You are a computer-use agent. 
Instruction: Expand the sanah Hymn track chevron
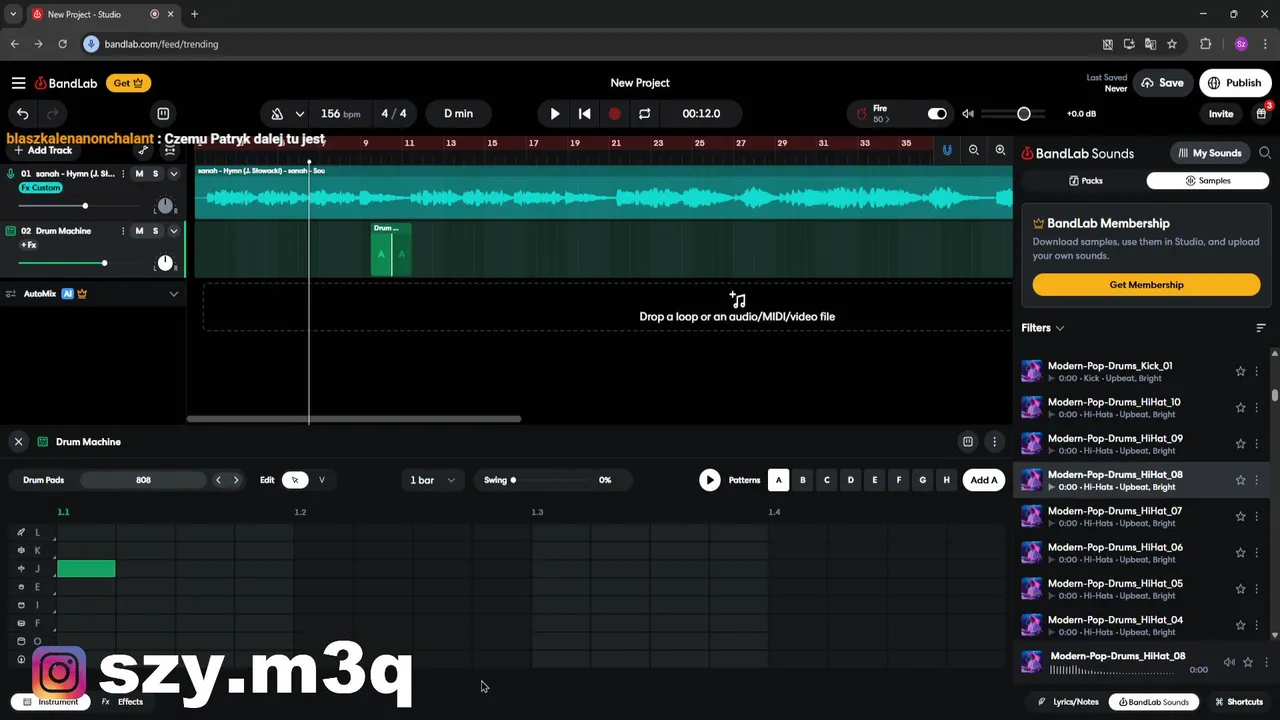(173, 174)
